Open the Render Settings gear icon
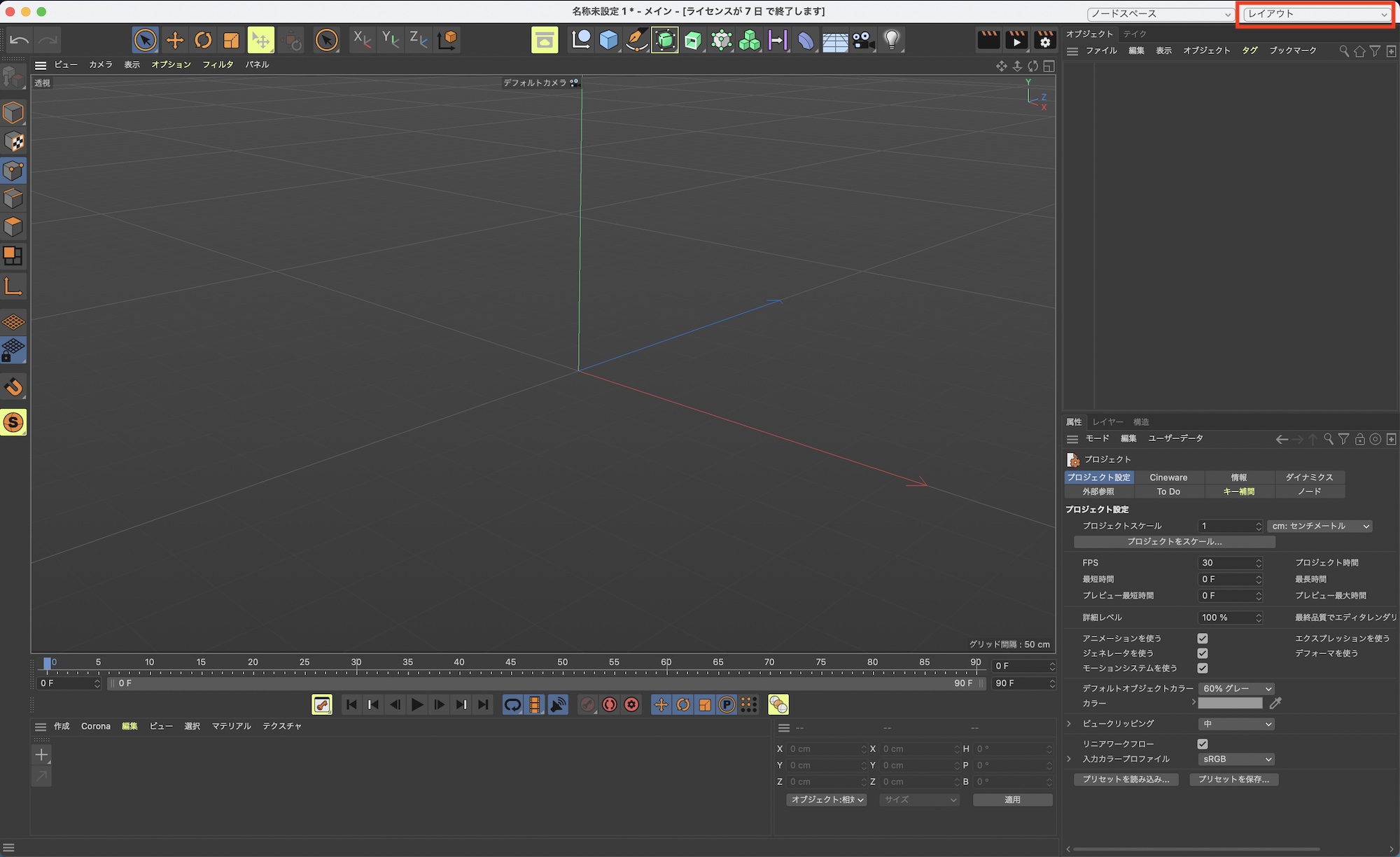Viewport: 1400px width, 857px height. point(1044,40)
